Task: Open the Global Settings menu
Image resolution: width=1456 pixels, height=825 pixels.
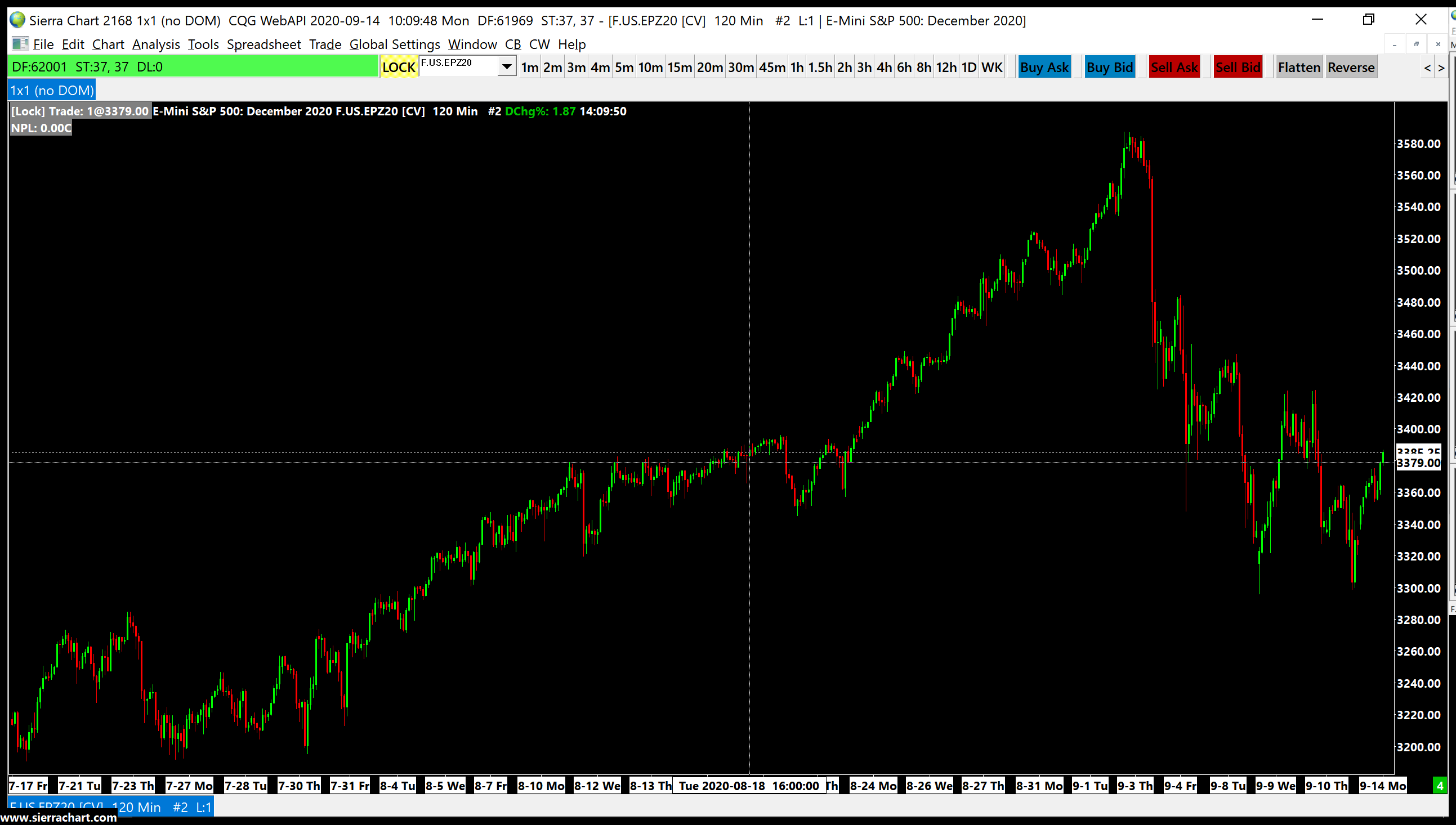Action: (x=395, y=44)
